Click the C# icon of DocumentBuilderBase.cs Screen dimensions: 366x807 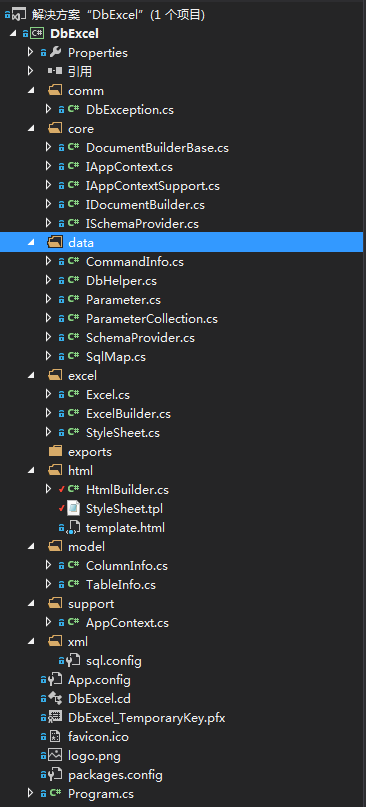[74, 148]
